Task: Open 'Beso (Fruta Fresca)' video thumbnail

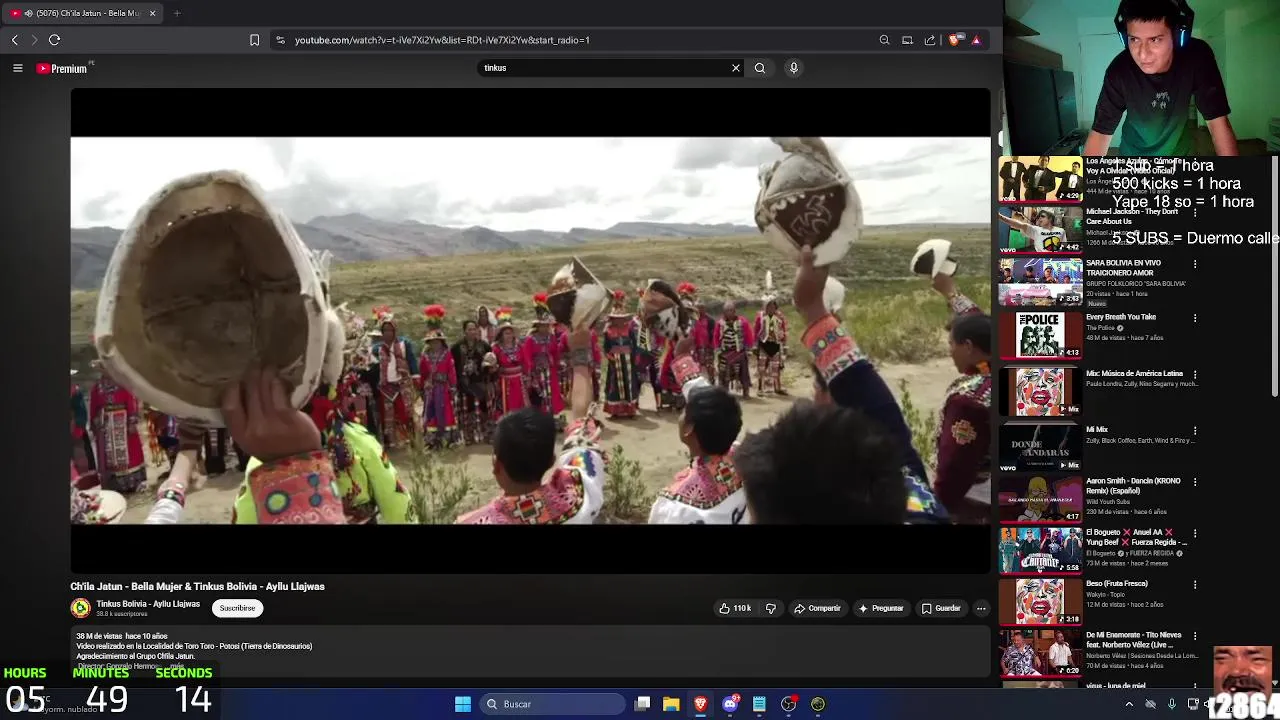Action: coord(1040,601)
